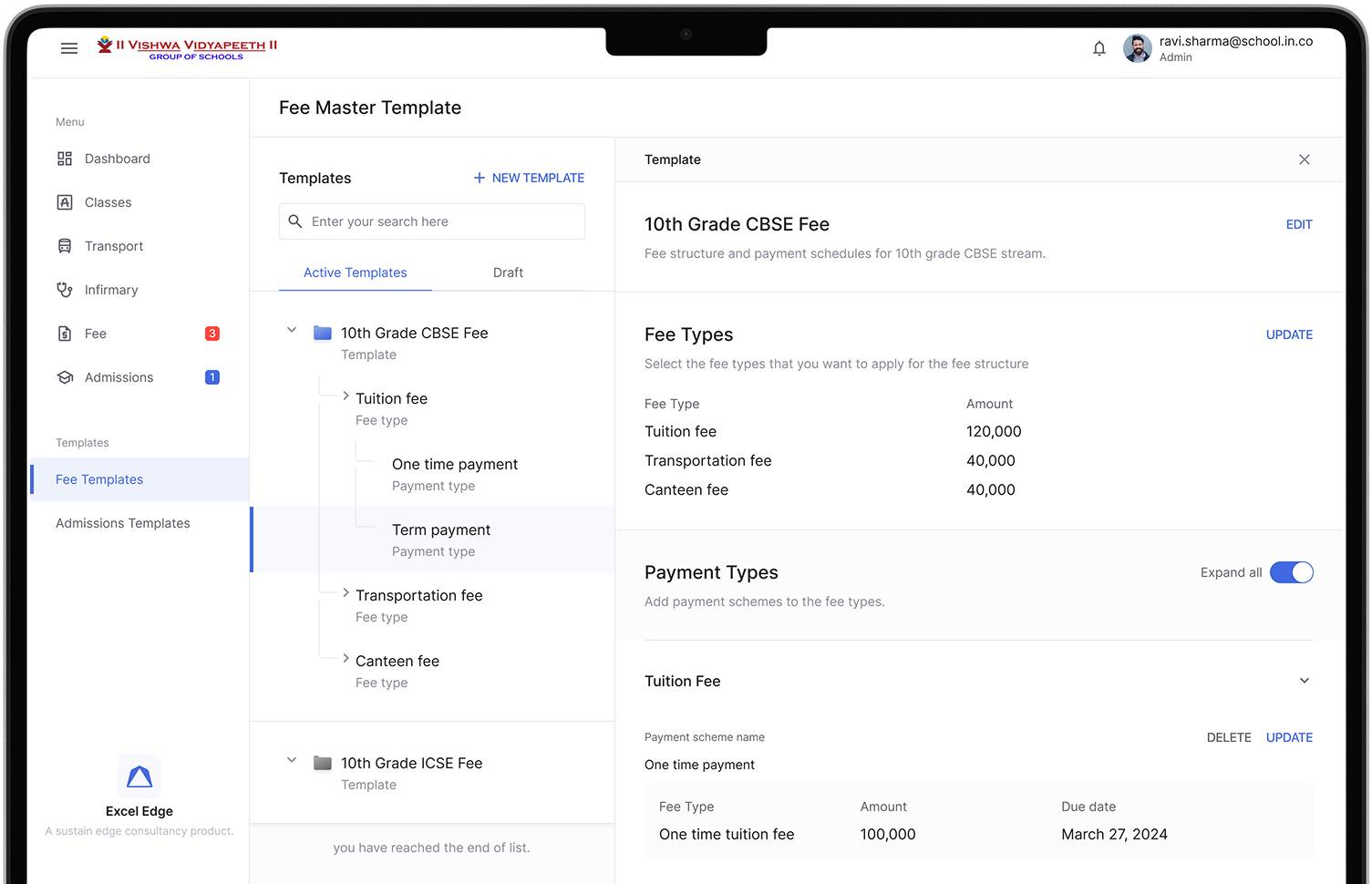
Task: Expand the Canteen fee tree node
Action: [x=346, y=658]
